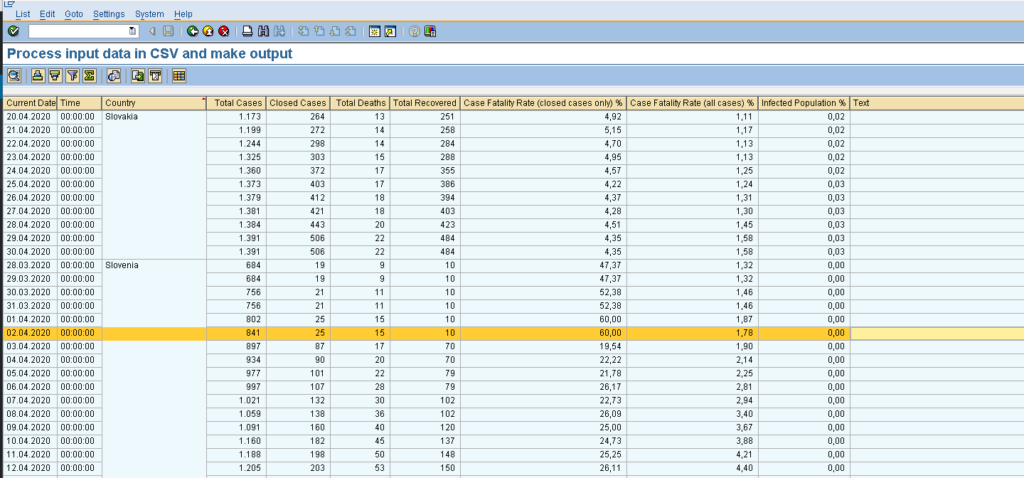Click the boxed T icon in list toolbar
The width and height of the screenshot is (1024, 478).
point(155,76)
